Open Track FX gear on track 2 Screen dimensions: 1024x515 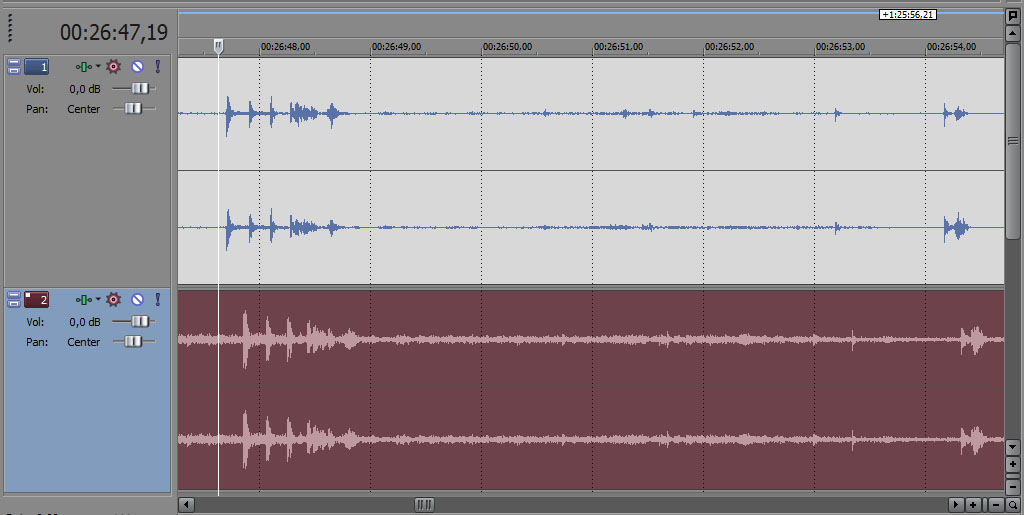click(x=114, y=300)
